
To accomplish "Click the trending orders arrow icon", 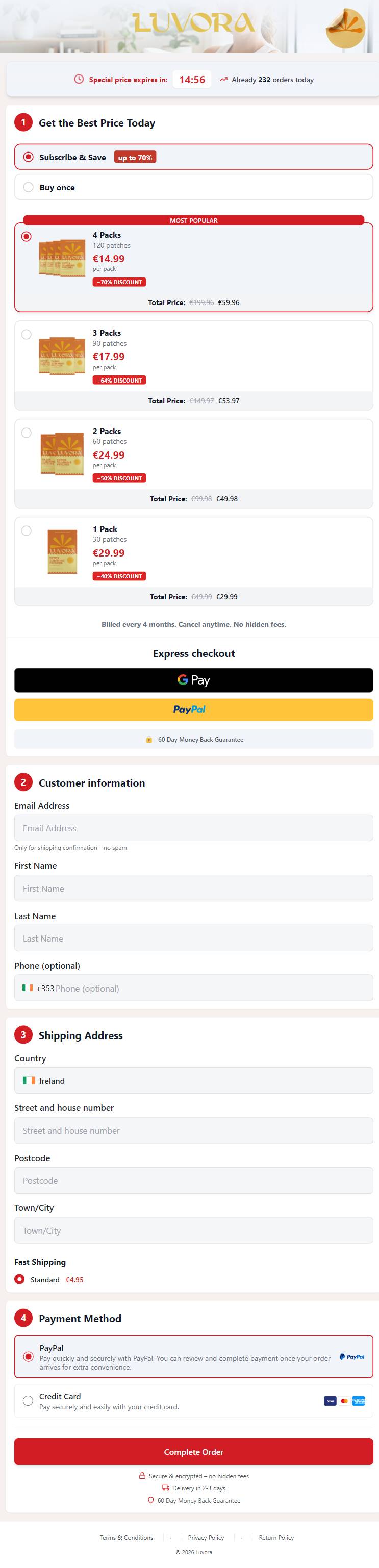I will tap(223, 79).
